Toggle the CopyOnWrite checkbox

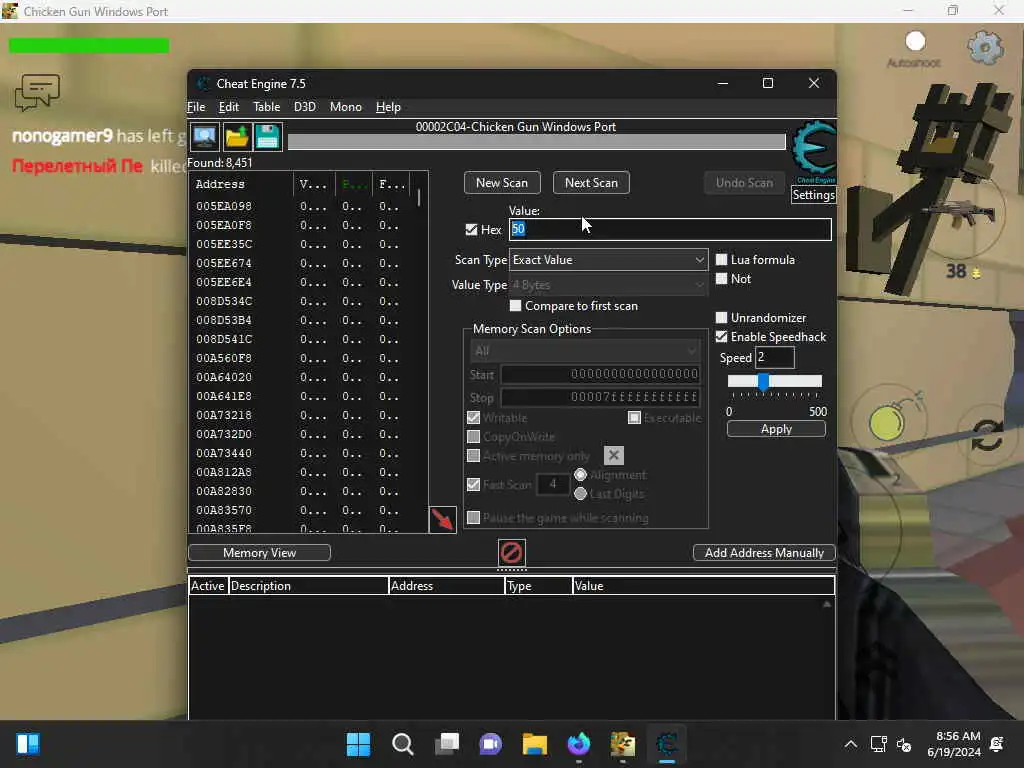click(473, 436)
